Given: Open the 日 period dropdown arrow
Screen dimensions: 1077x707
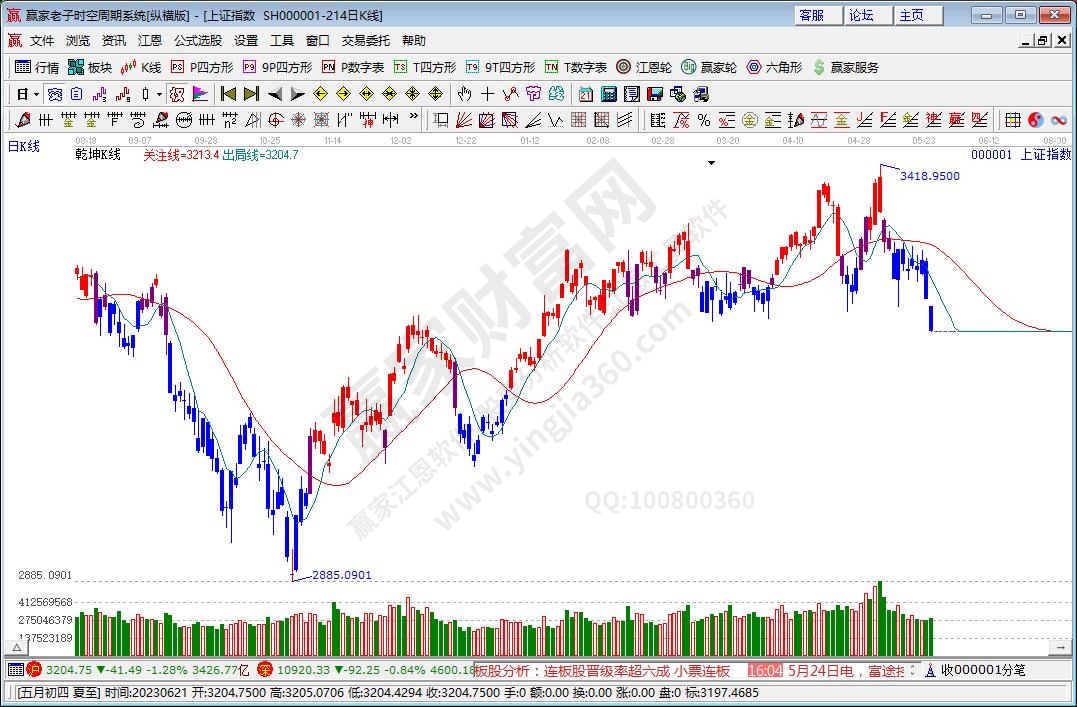Looking at the screenshot, I should point(37,94).
